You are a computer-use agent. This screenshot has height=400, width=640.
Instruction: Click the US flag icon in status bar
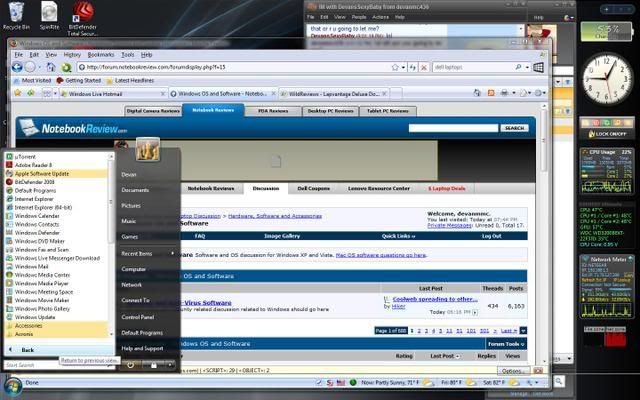coord(341,382)
